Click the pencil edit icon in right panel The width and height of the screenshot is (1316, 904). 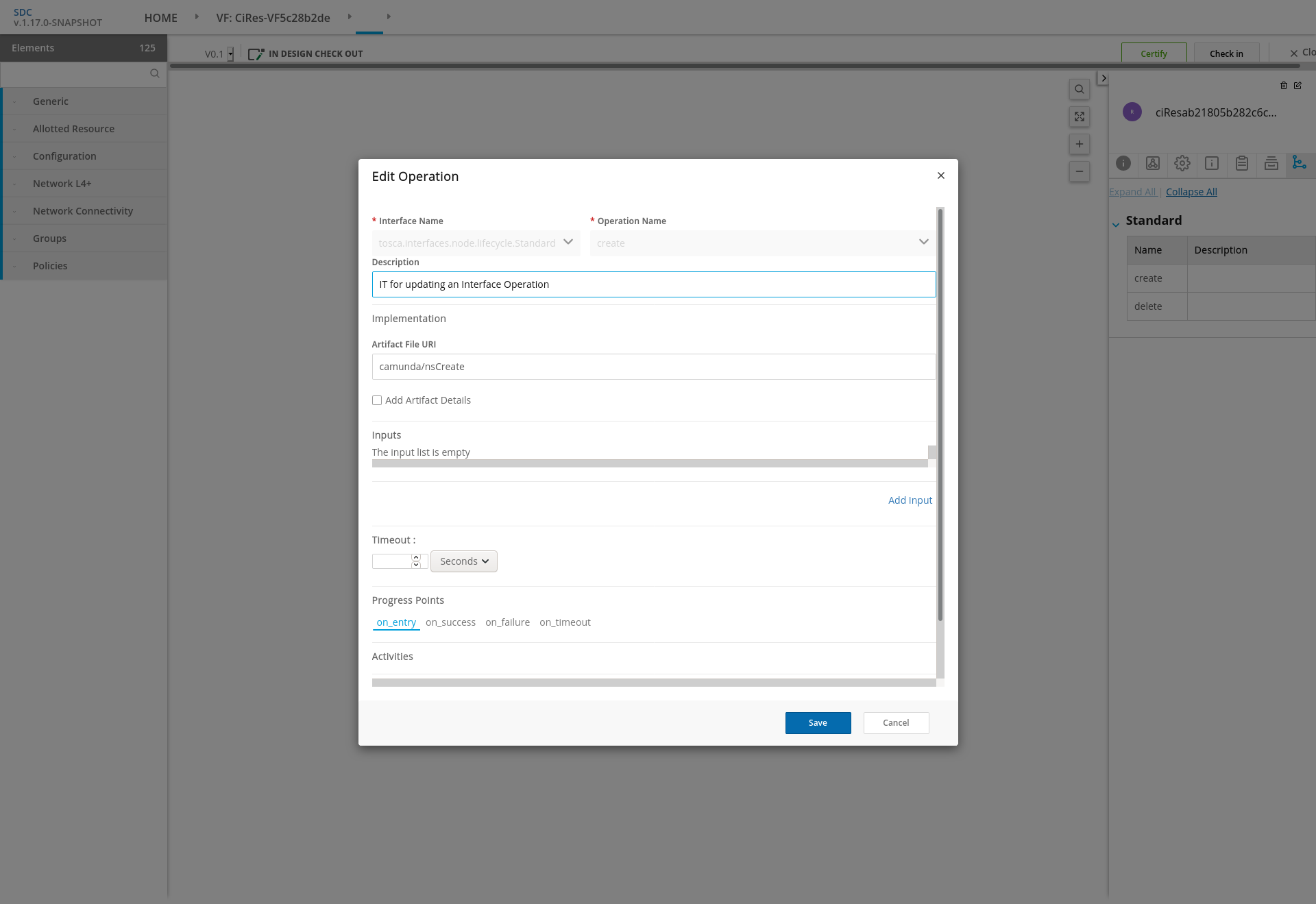click(x=1297, y=86)
